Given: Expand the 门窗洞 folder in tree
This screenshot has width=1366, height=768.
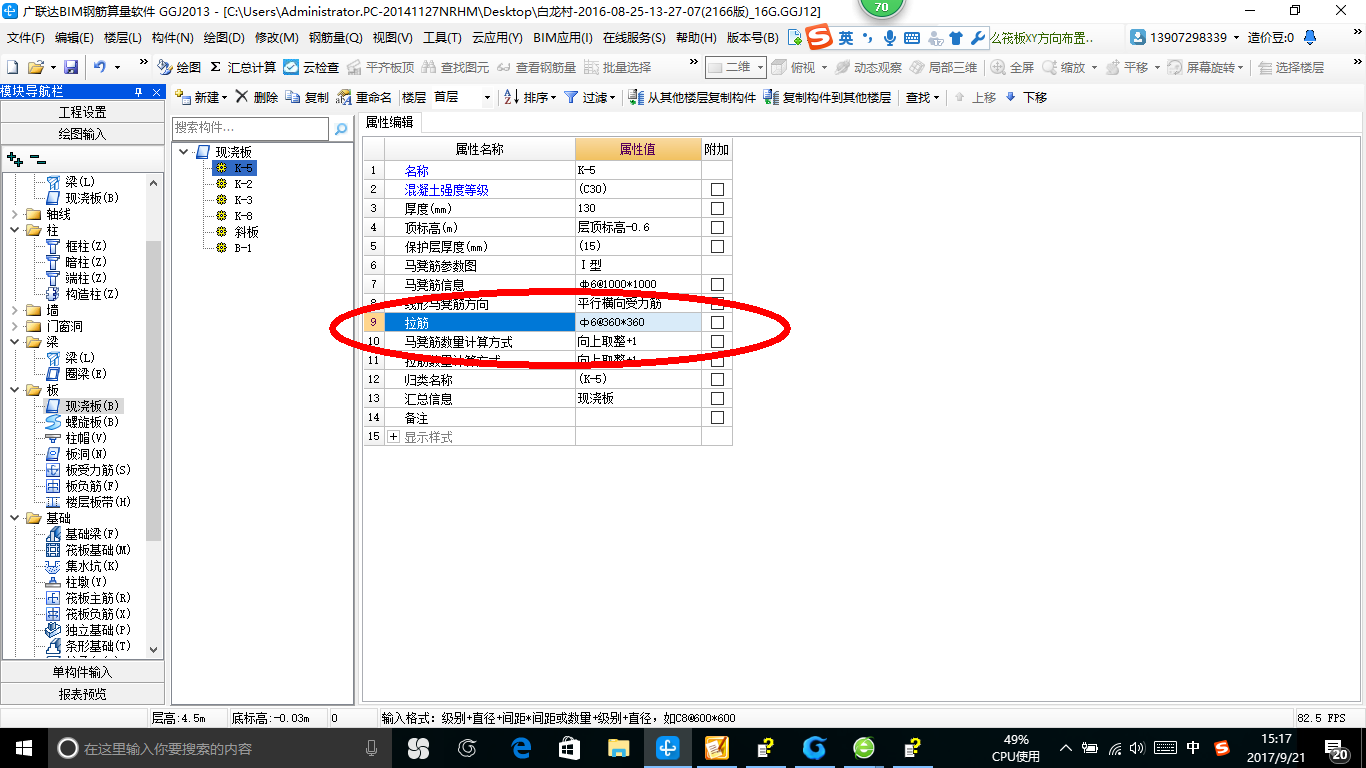Looking at the screenshot, I should [14, 326].
